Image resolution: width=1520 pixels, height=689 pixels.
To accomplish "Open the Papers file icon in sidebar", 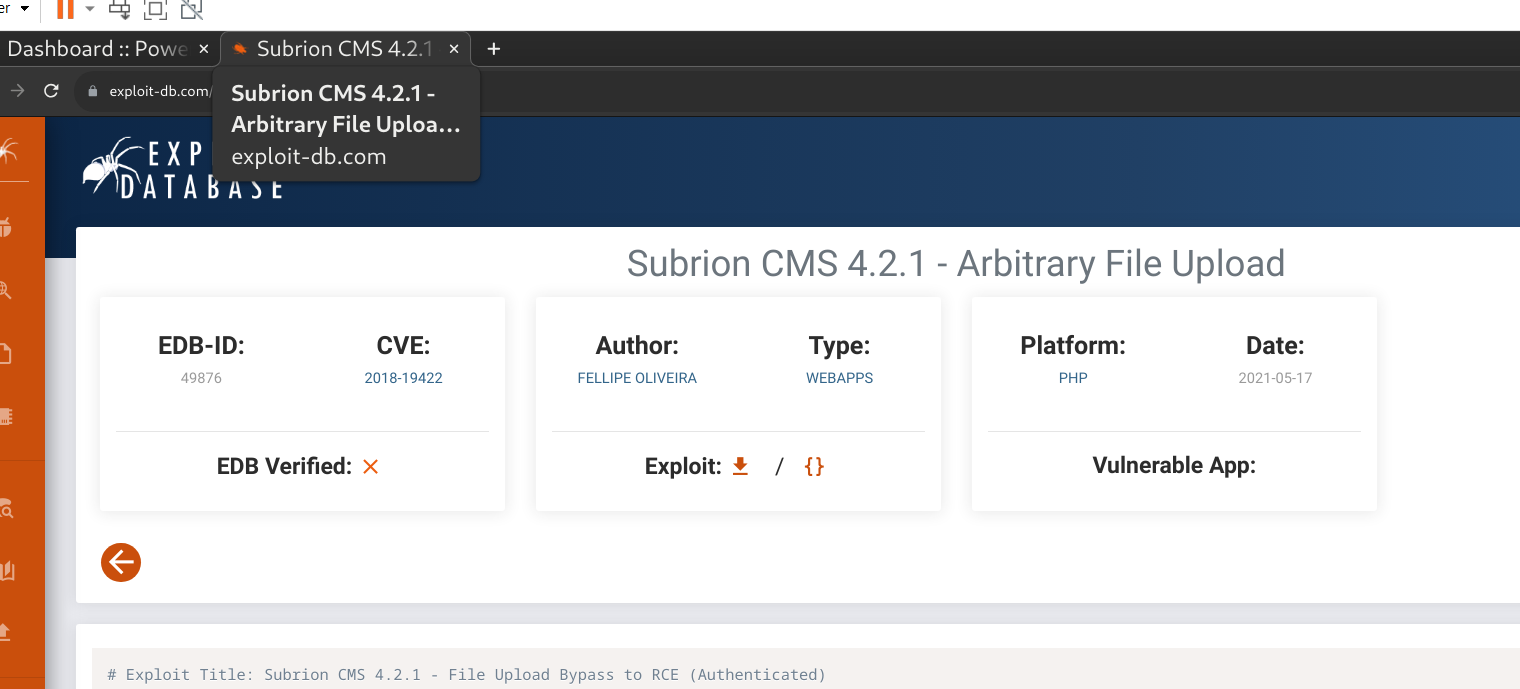I will [x=6, y=353].
